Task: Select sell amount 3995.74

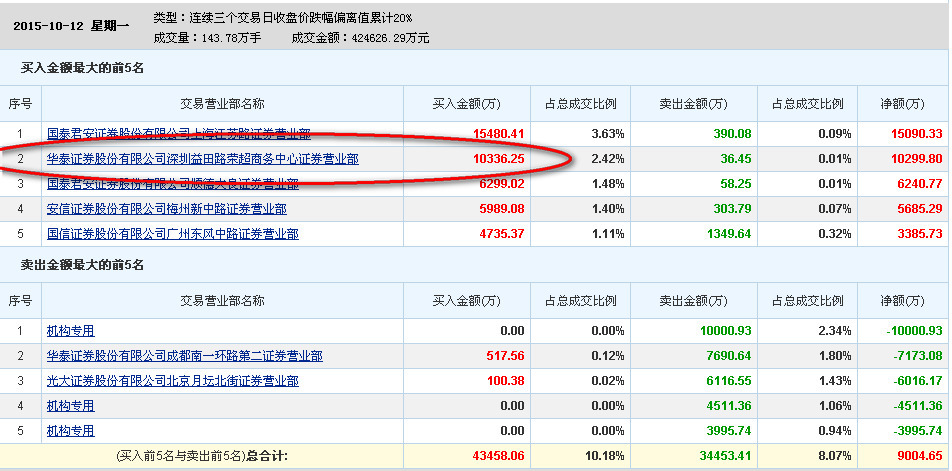Action: pyautogui.click(x=729, y=430)
